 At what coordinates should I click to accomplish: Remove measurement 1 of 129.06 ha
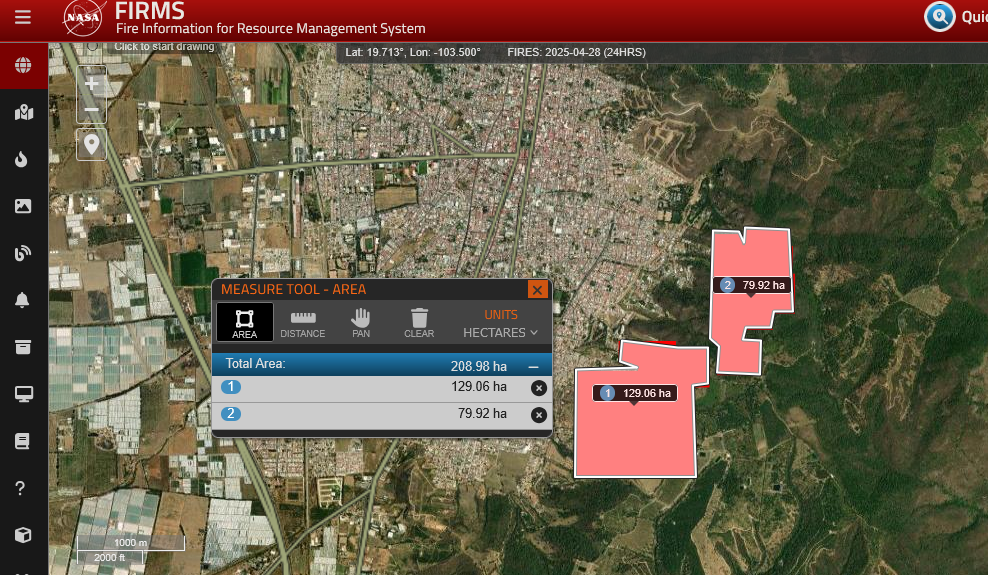539,388
